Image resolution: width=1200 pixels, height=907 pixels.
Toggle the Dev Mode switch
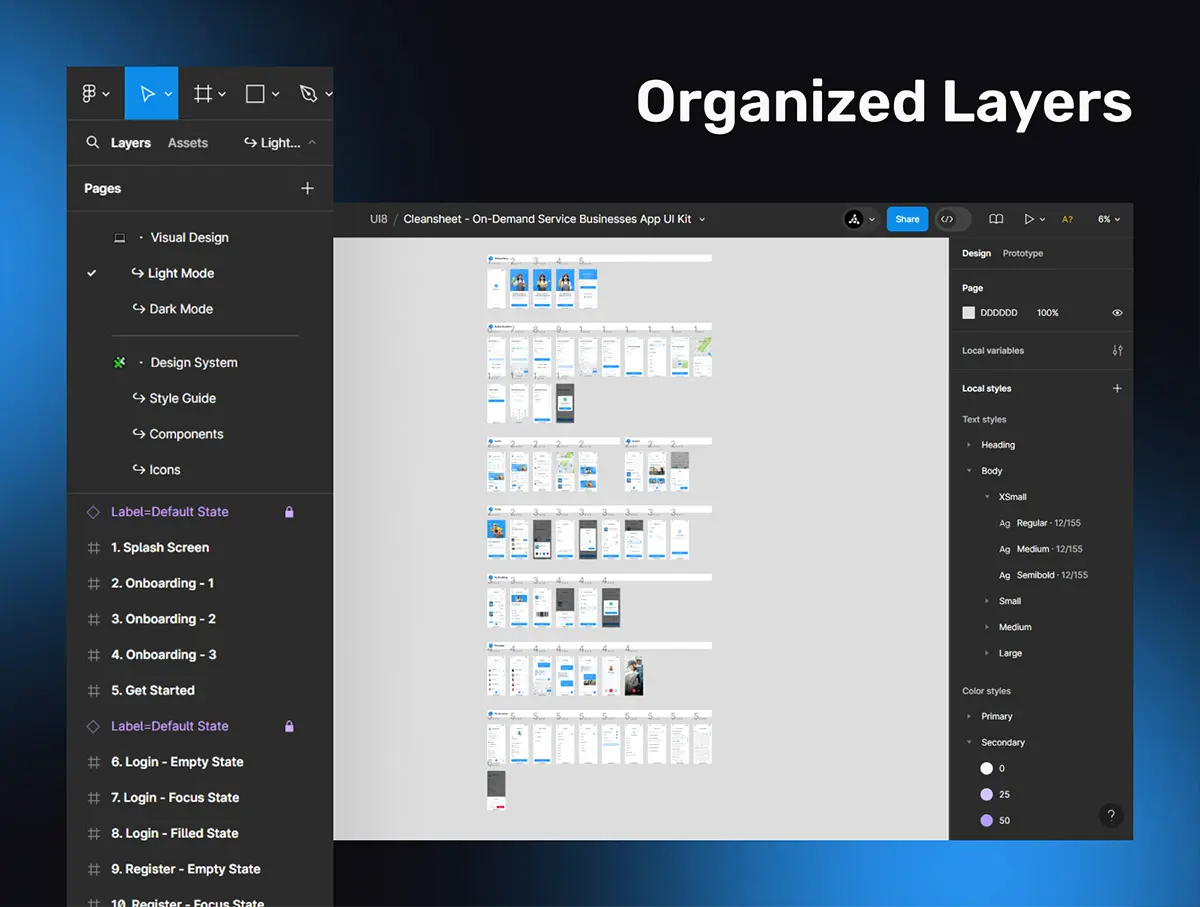pyautogui.click(x=953, y=219)
